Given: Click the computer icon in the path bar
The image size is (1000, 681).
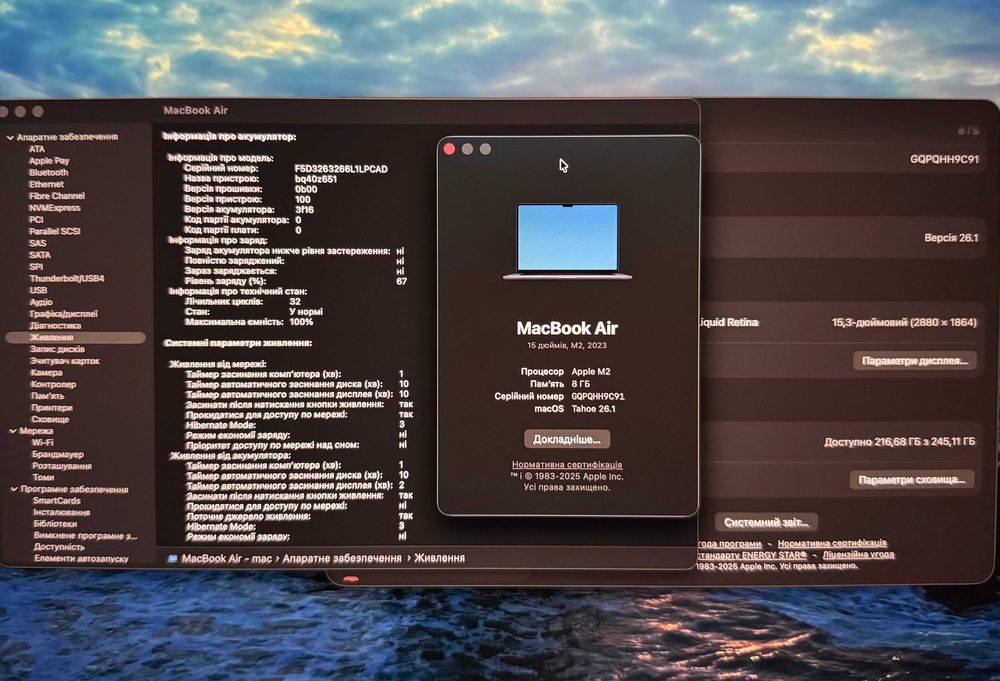Looking at the screenshot, I should click(x=172, y=559).
